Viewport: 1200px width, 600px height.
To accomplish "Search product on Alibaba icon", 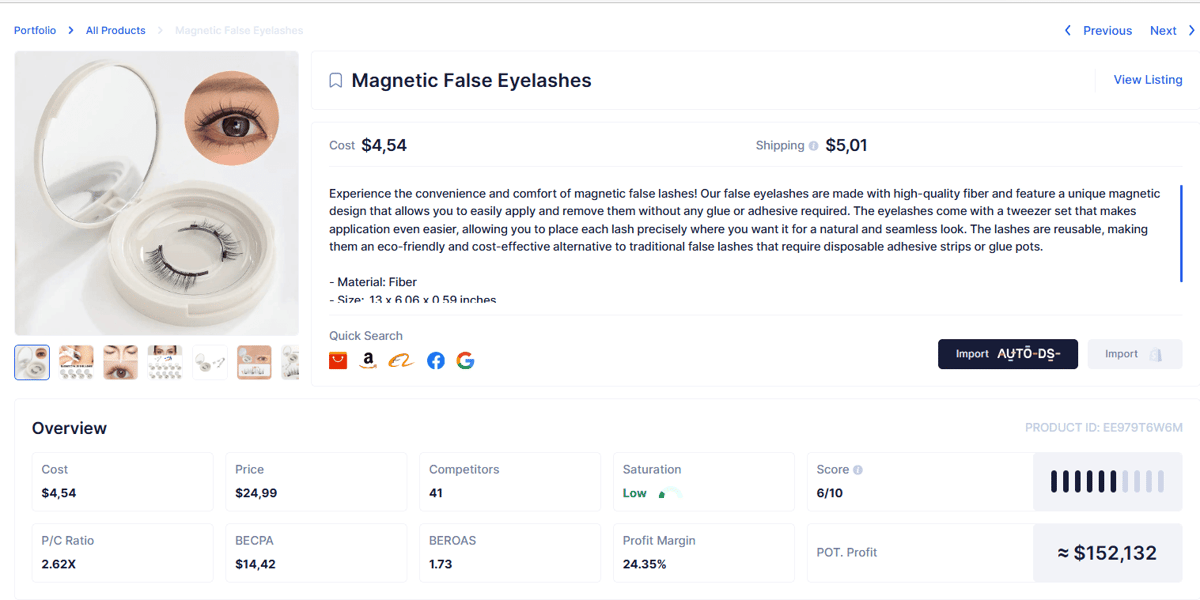I will [401, 361].
